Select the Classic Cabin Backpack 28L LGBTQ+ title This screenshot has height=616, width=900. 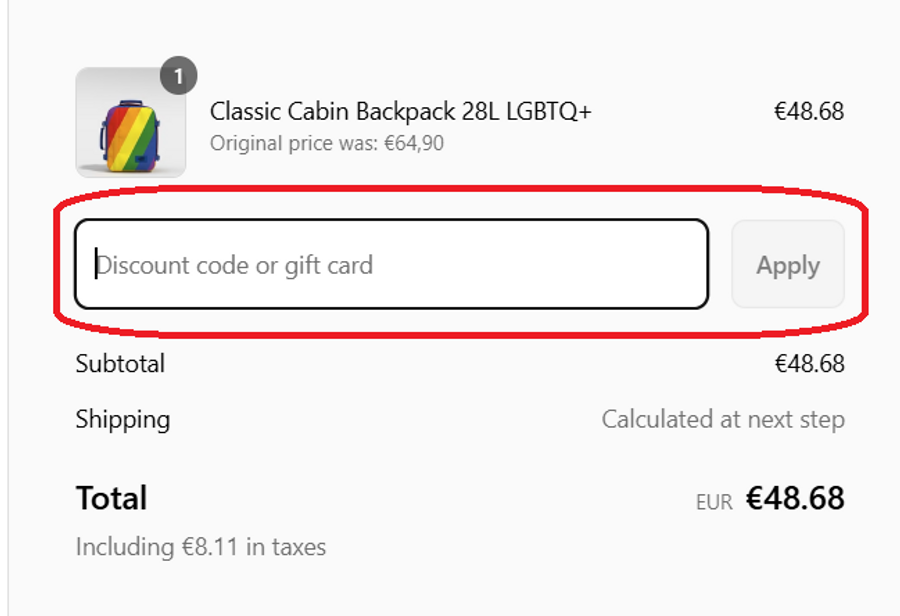tap(400, 111)
